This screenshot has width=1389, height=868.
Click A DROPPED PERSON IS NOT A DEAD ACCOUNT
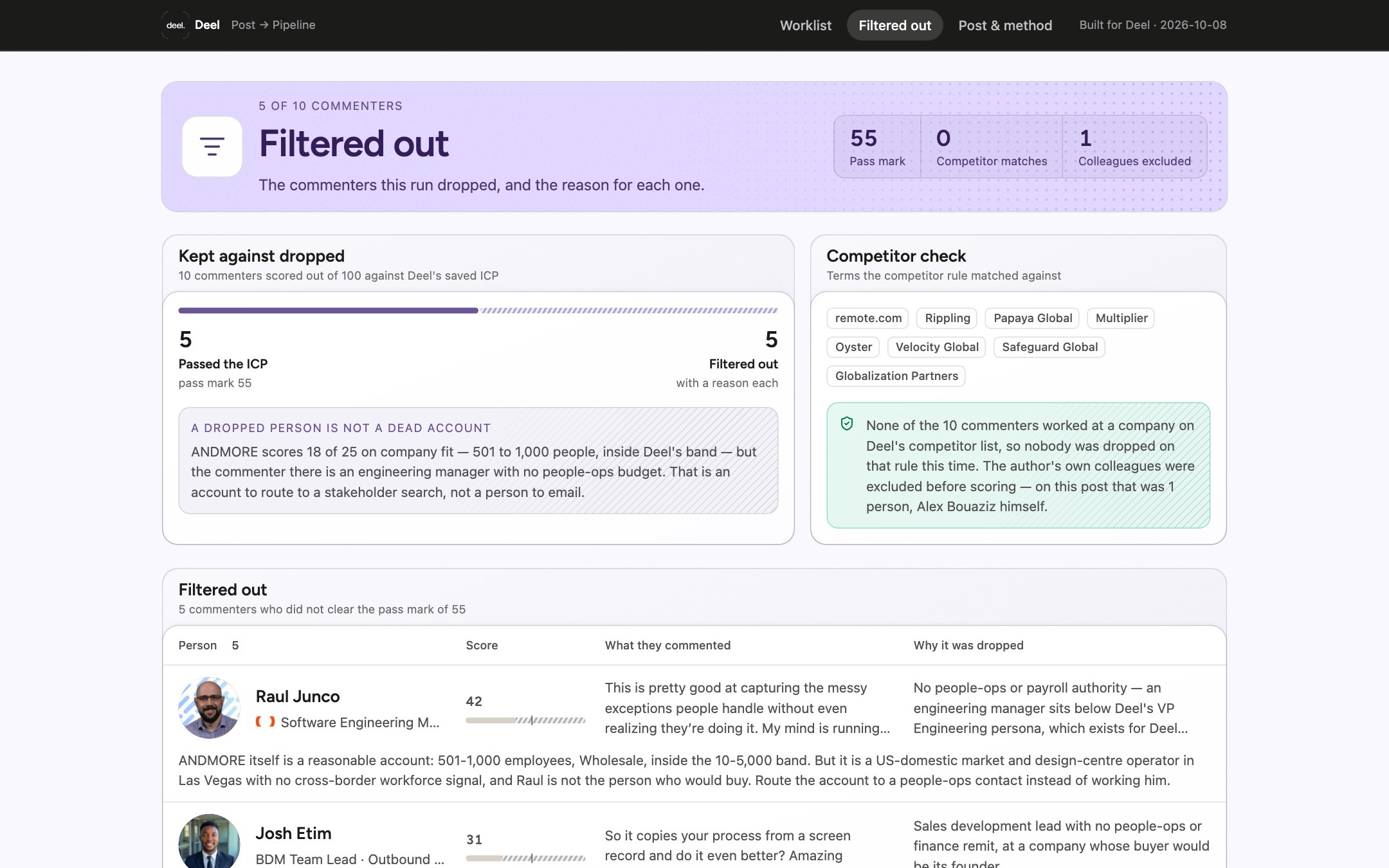pos(341,428)
